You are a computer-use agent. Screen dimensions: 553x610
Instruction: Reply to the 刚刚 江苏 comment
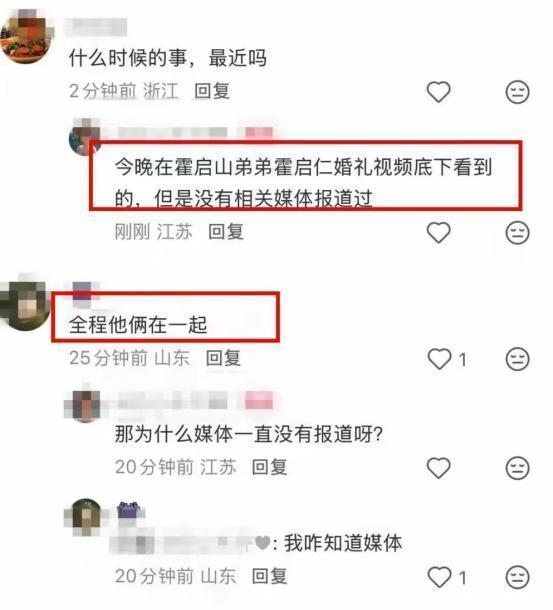226,232
